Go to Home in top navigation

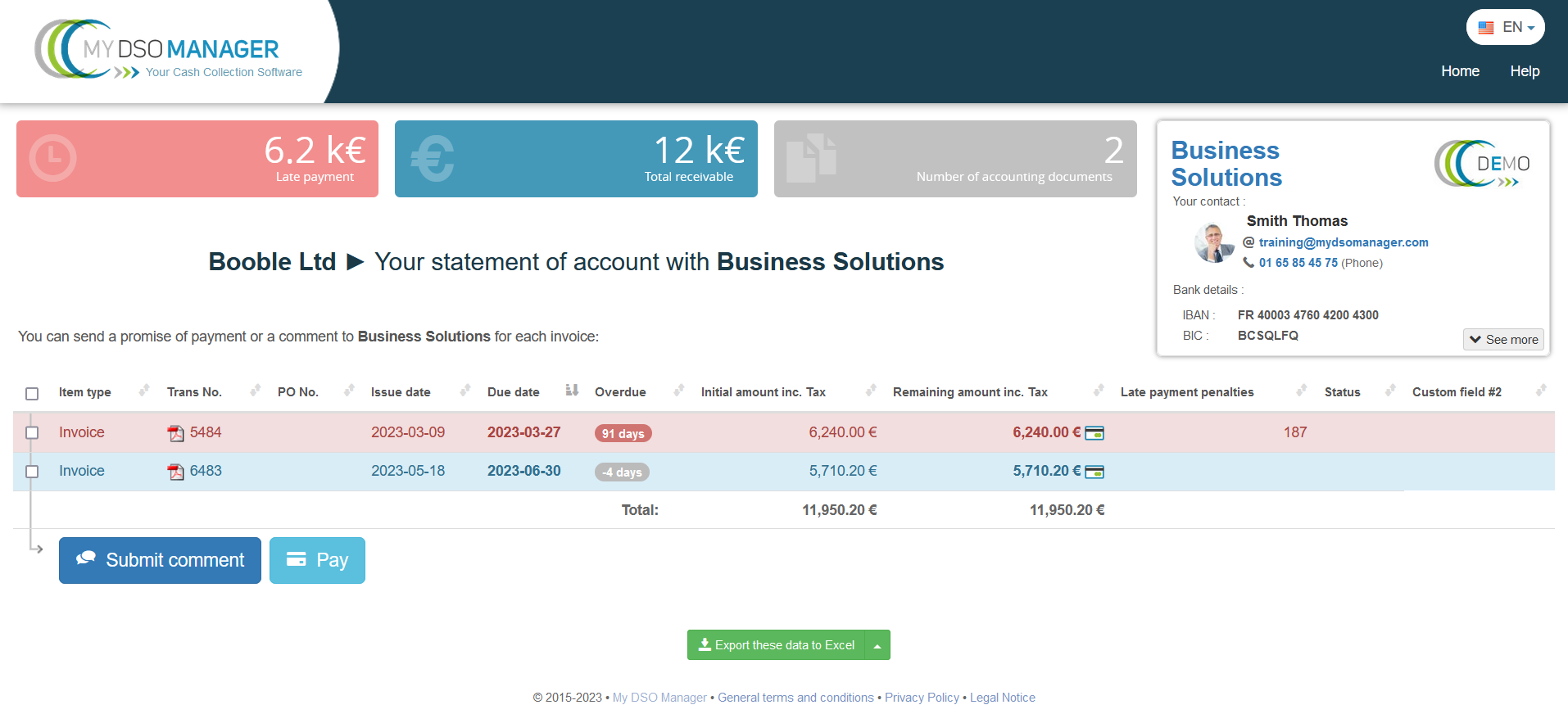[1460, 71]
